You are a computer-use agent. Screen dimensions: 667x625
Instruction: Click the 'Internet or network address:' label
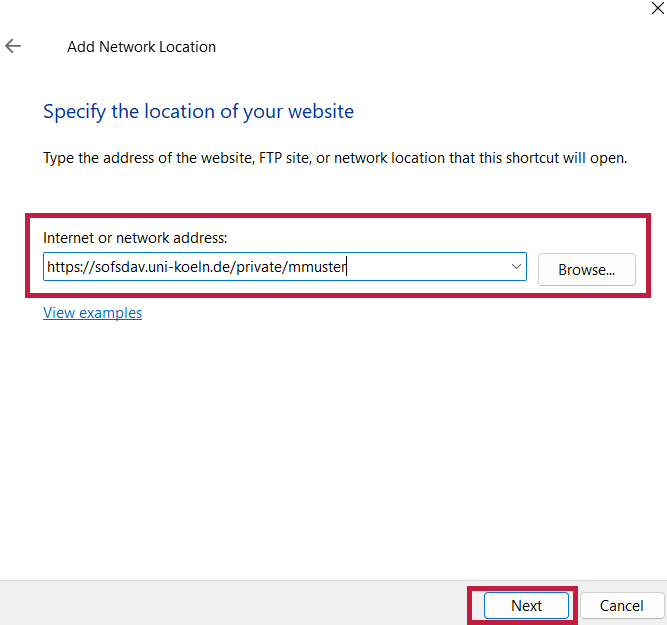coord(135,238)
